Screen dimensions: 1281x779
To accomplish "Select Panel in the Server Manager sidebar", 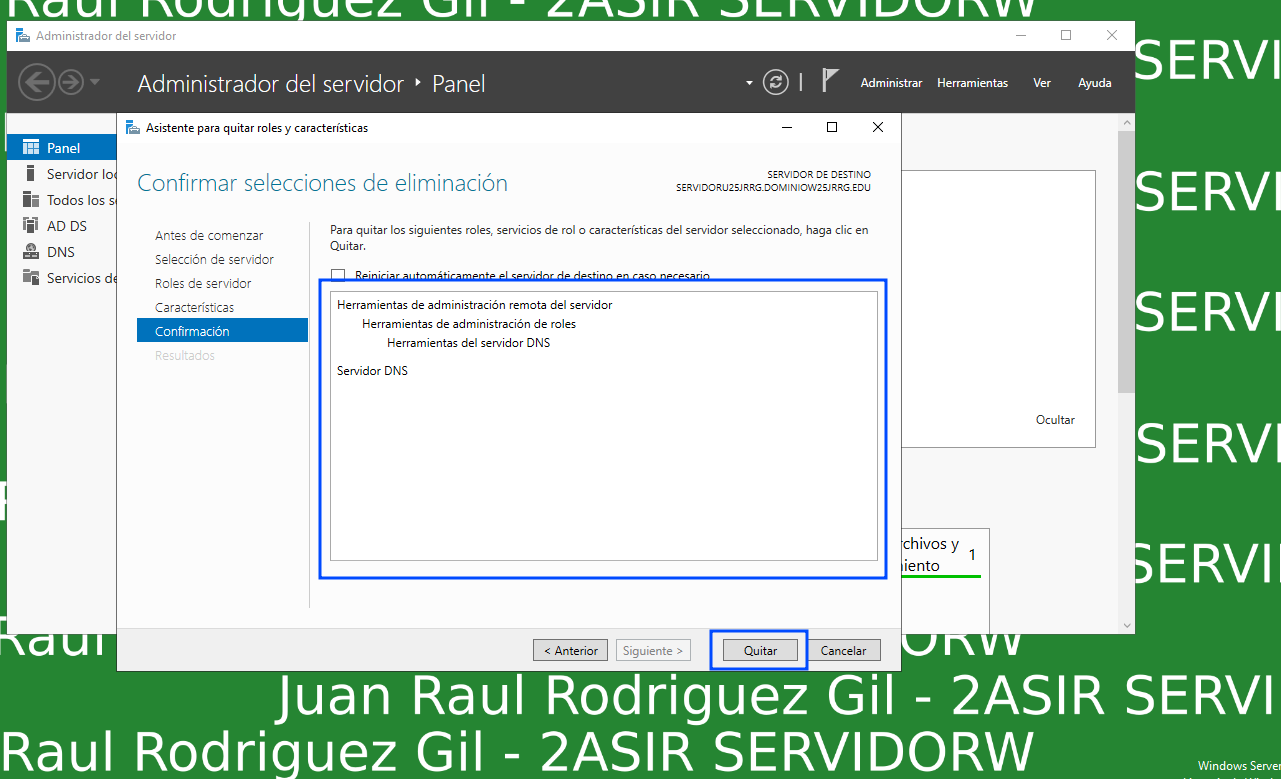I will tap(62, 148).
